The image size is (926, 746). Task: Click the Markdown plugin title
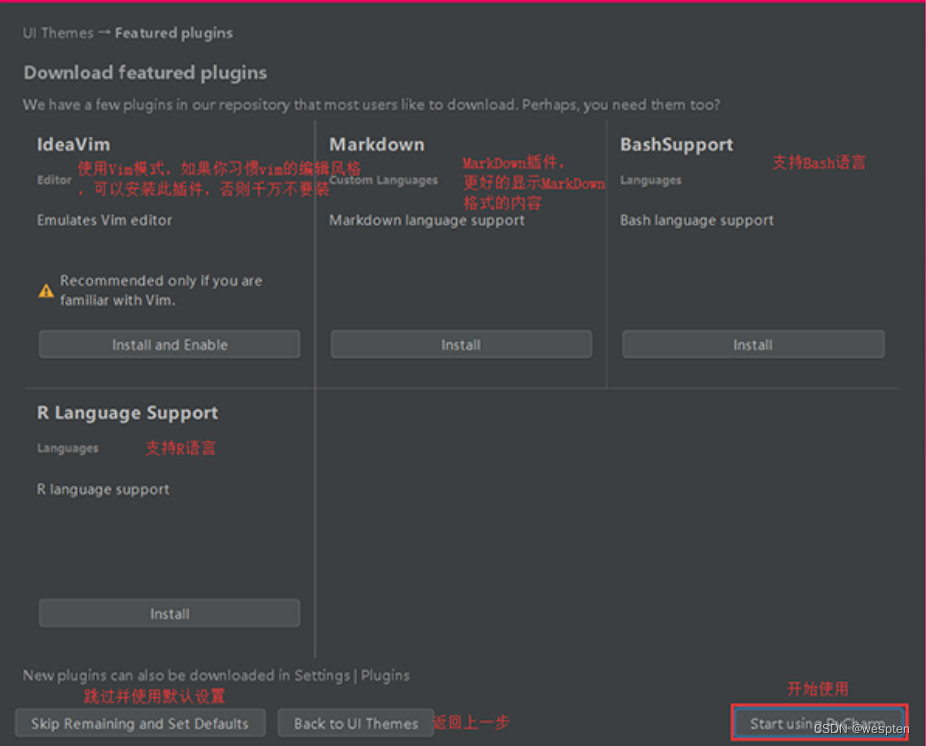tap(377, 145)
